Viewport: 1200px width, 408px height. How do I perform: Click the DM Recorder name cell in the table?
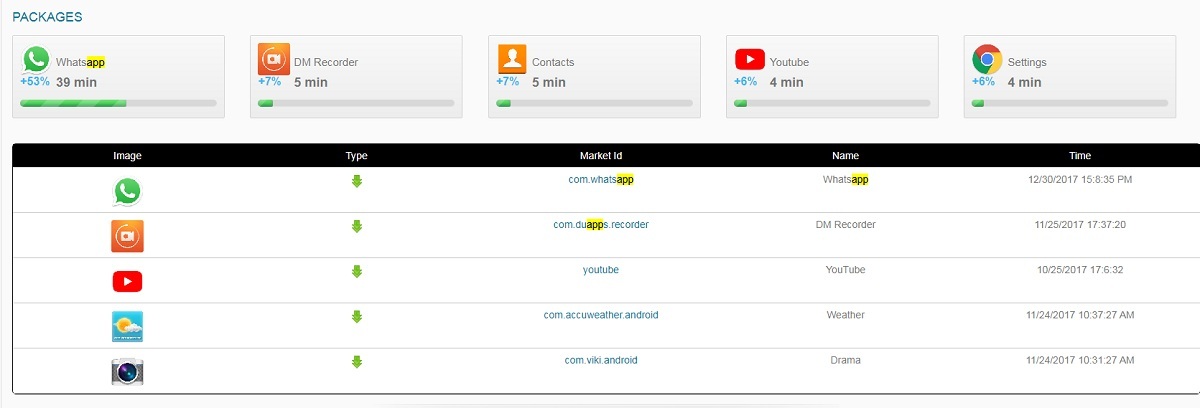pyautogui.click(x=845, y=224)
